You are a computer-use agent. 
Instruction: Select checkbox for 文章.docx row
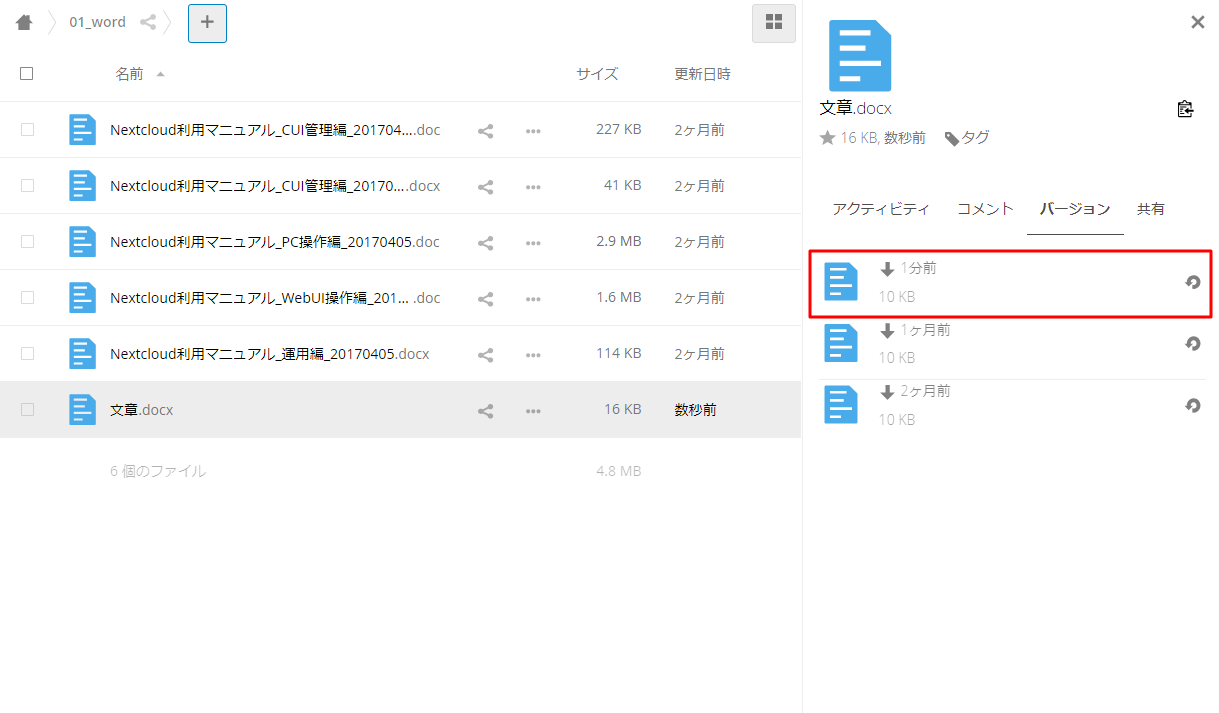click(27, 410)
